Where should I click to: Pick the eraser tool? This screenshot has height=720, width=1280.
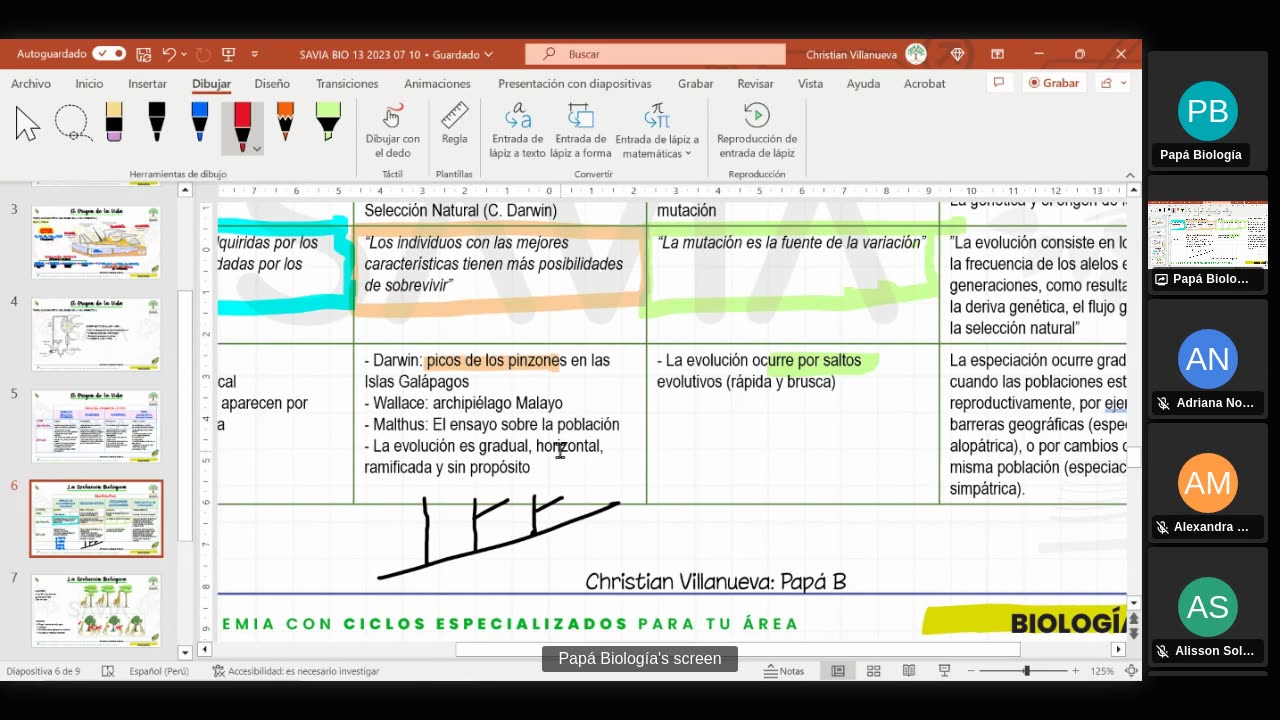tap(114, 122)
